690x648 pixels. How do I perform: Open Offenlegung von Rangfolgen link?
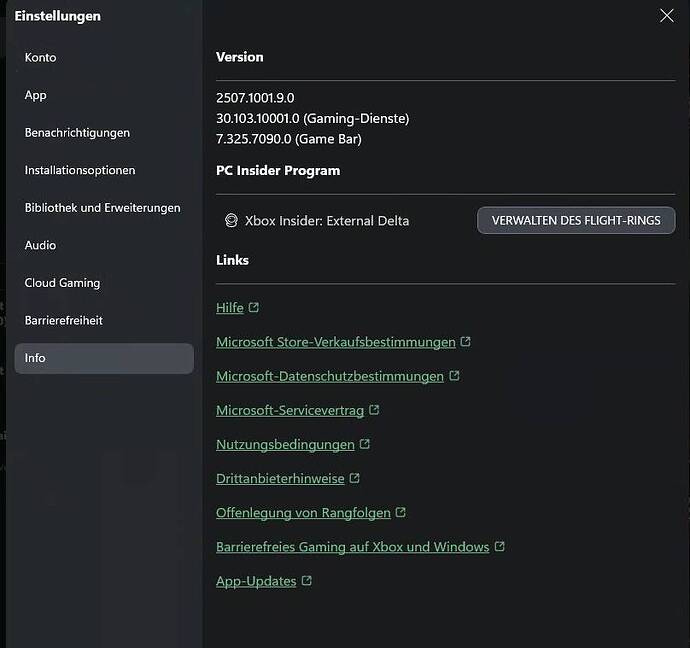303,513
